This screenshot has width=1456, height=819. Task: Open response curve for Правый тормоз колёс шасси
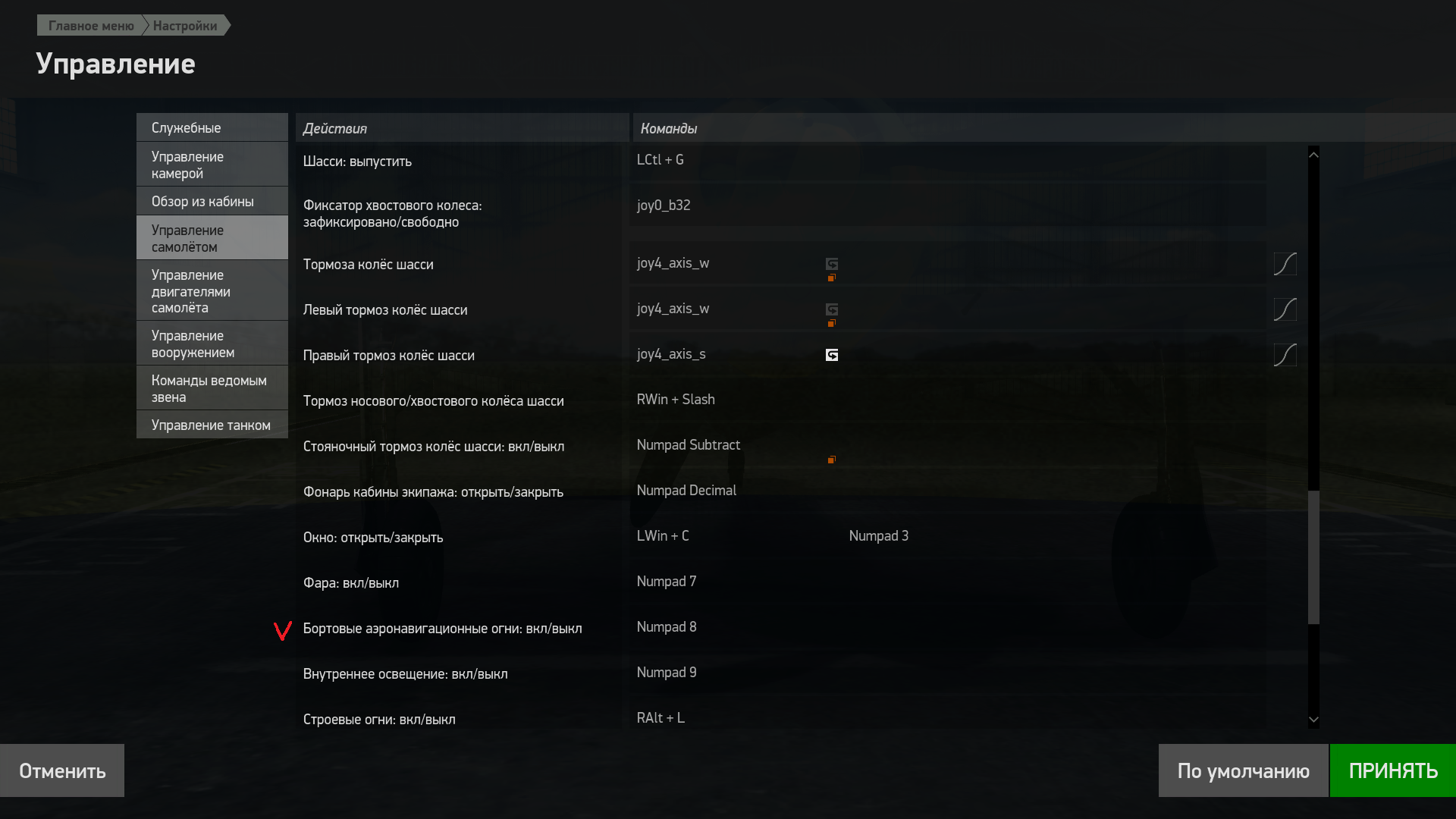tap(1285, 355)
